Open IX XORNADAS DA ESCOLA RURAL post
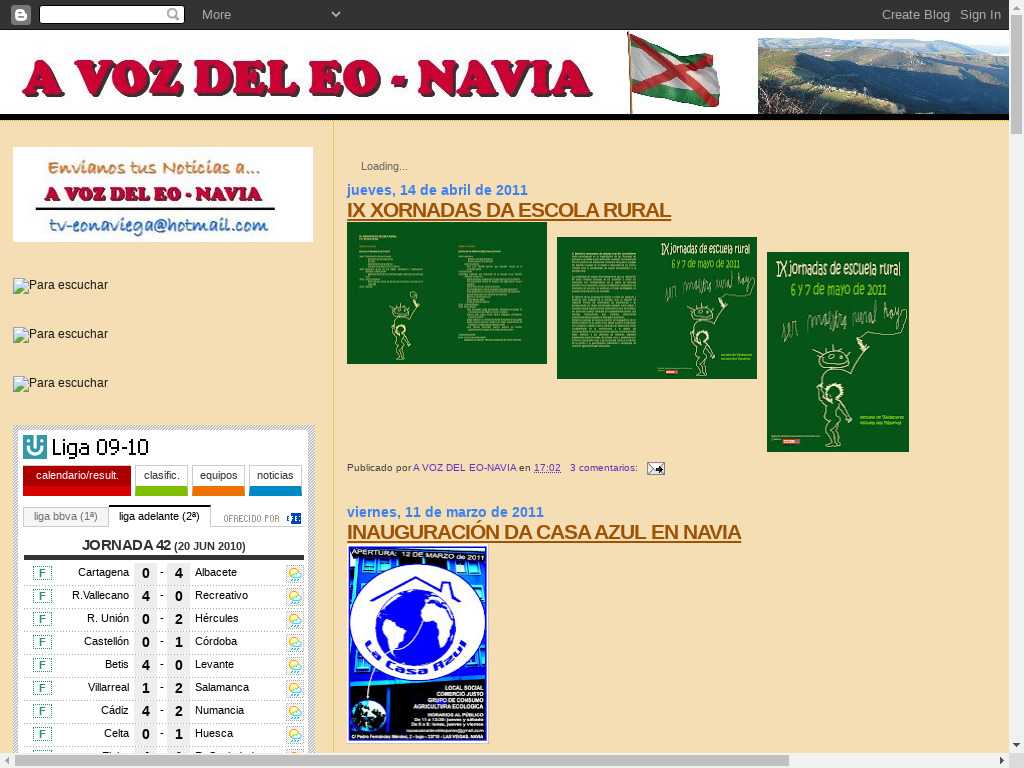The image size is (1024, 768). click(x=508, y=210)
